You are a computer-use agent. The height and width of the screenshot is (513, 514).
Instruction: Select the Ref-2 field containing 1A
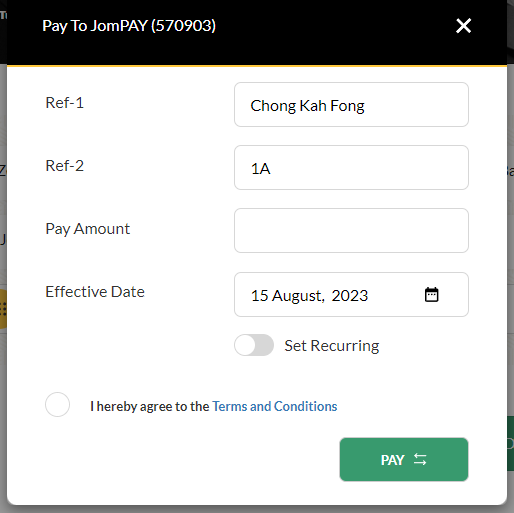coord(351,168)
